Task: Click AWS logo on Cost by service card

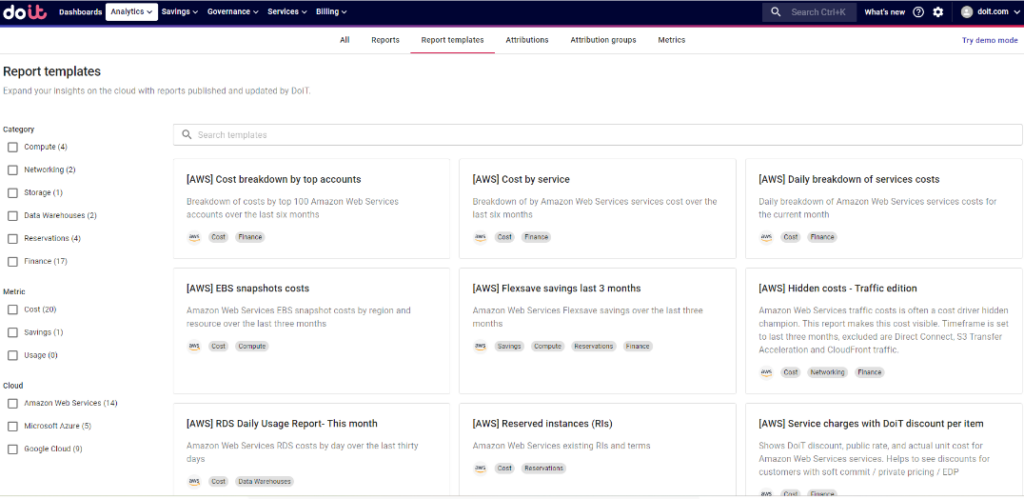Action: (x=479, y=237)
